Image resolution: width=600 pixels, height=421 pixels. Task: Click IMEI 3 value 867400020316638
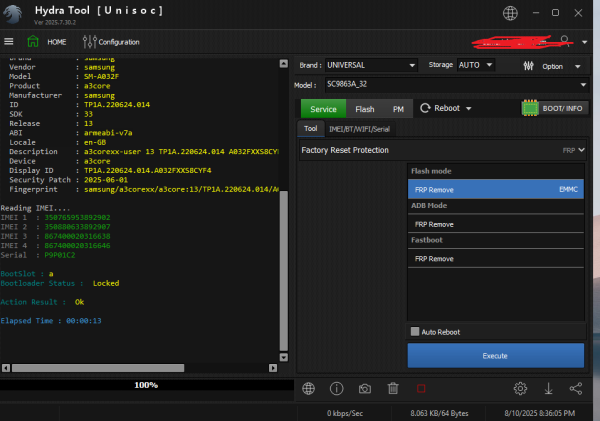coord(77,236)
